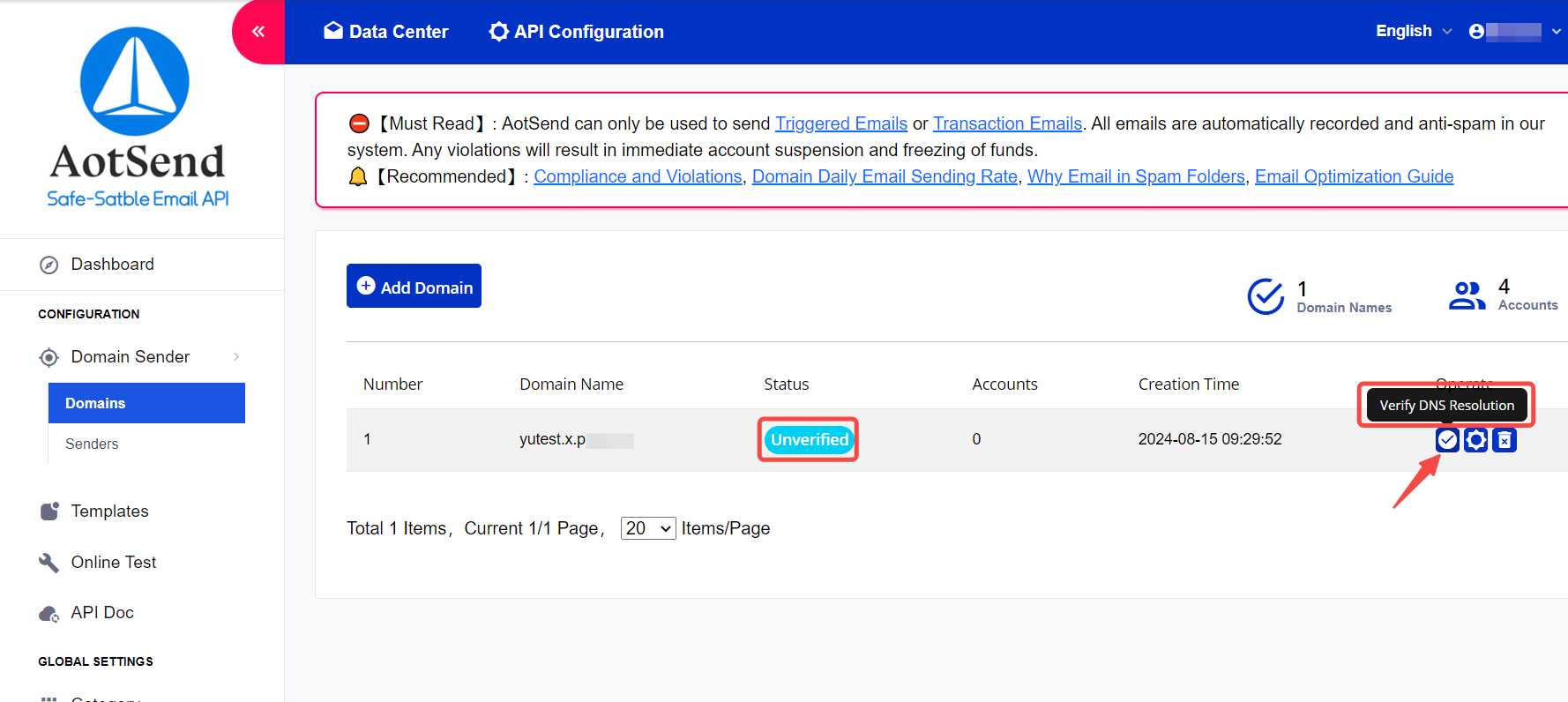Delete the yutest domain row

pos(1505,439)
